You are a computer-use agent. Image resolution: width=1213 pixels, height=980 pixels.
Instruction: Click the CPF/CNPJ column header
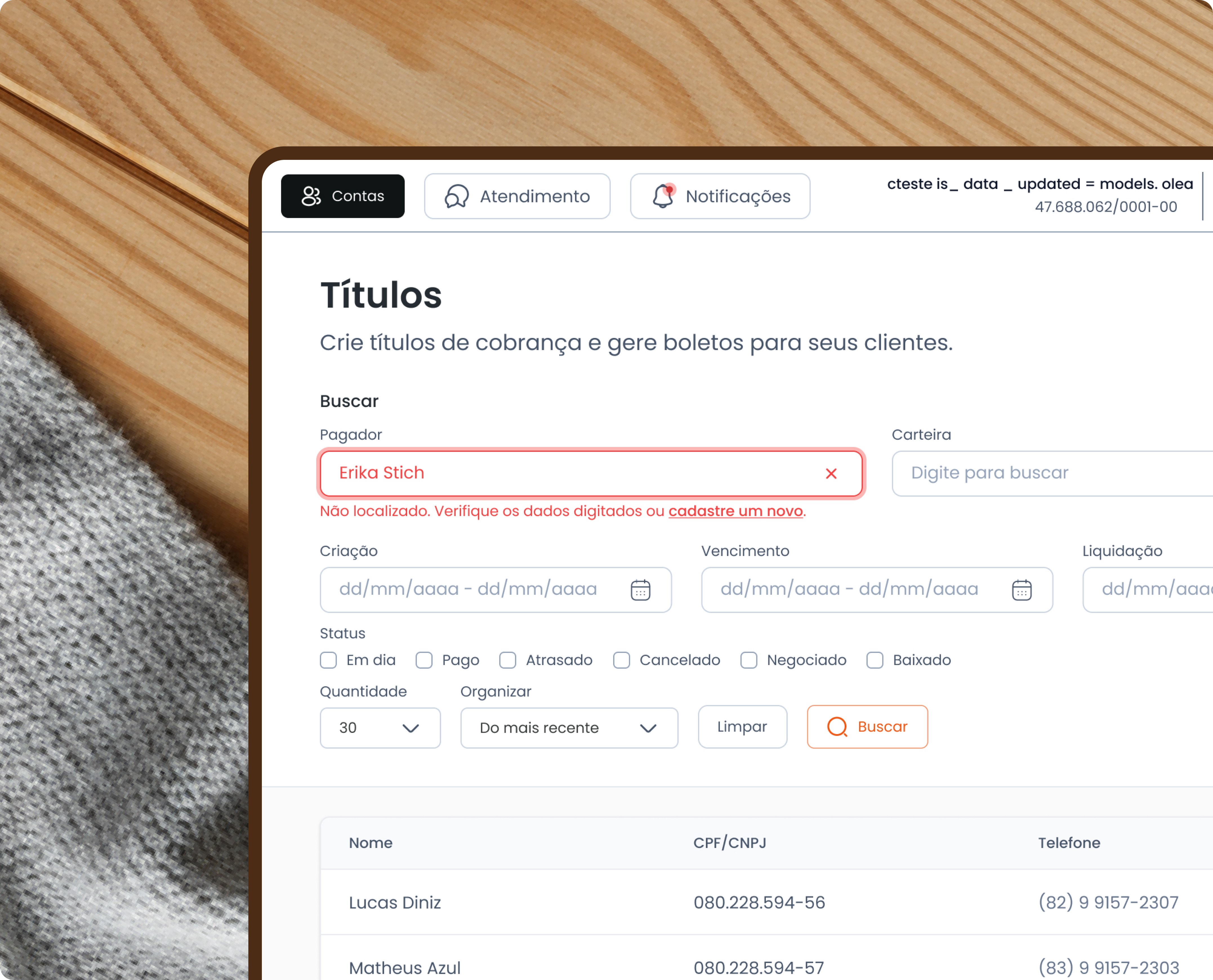(730, 843)
